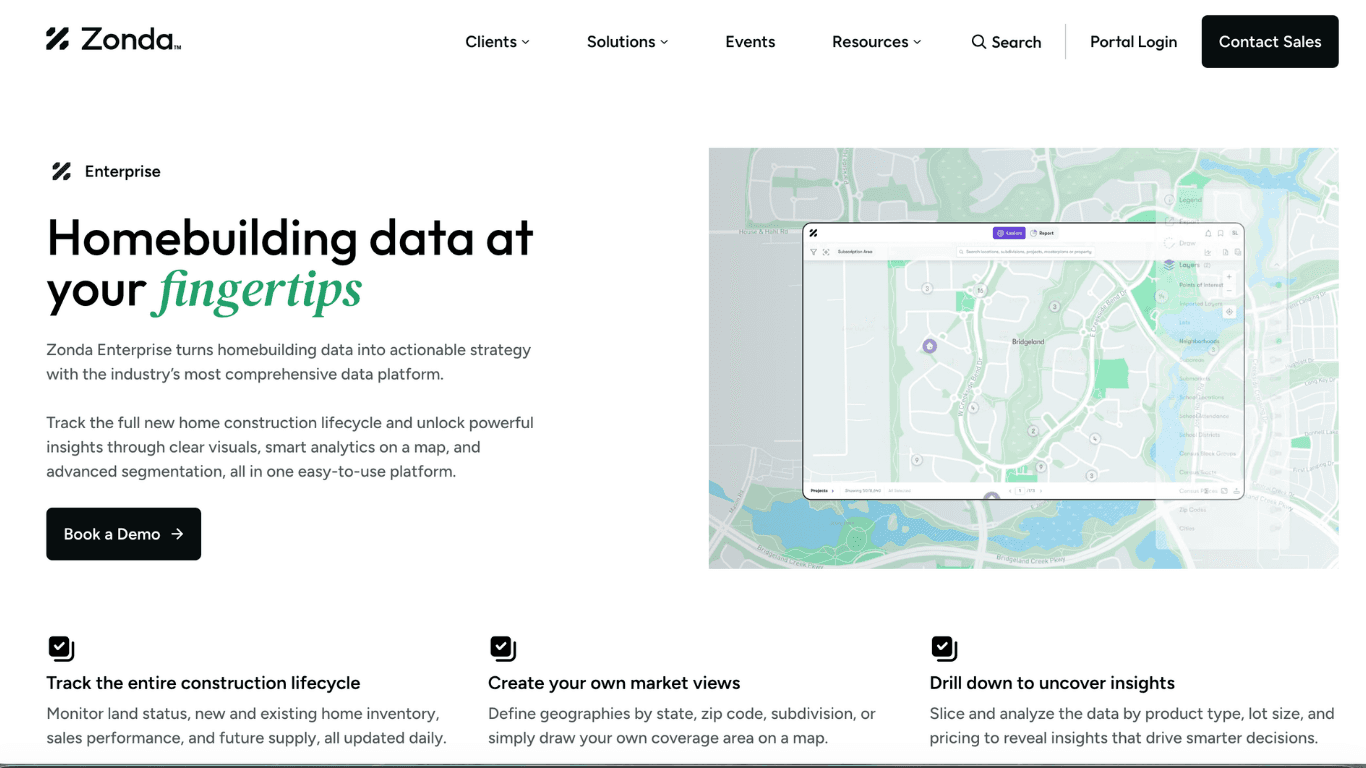
Task: Click the 'Enterprise' label text
Action: tap(123, 171)
